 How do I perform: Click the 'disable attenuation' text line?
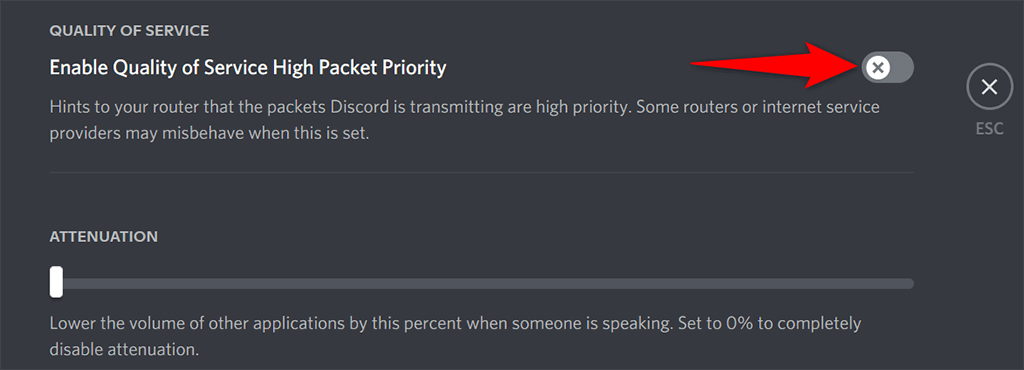tap(123, 350)
